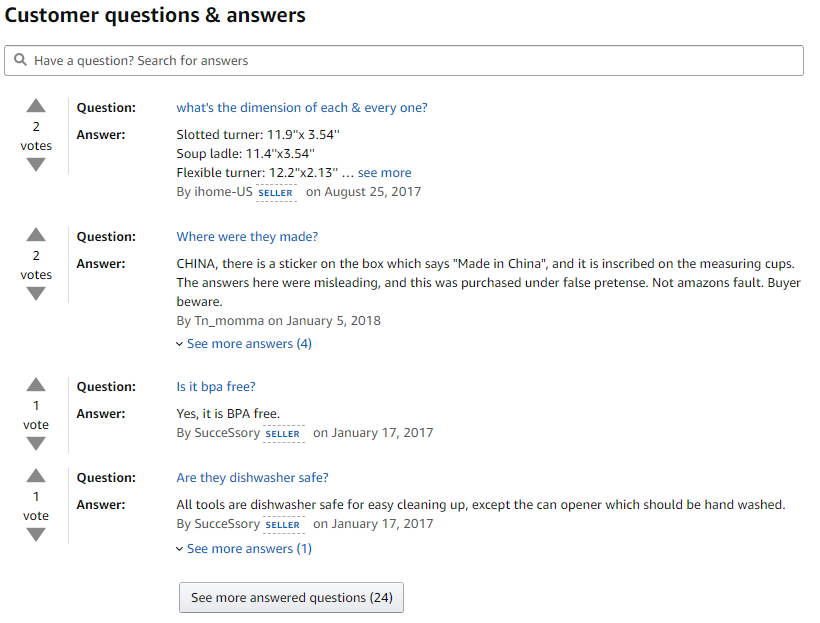Viewport: 820px width, 623px height.
Task: Upvote the dimension question
Action: (x=36, y=106)
